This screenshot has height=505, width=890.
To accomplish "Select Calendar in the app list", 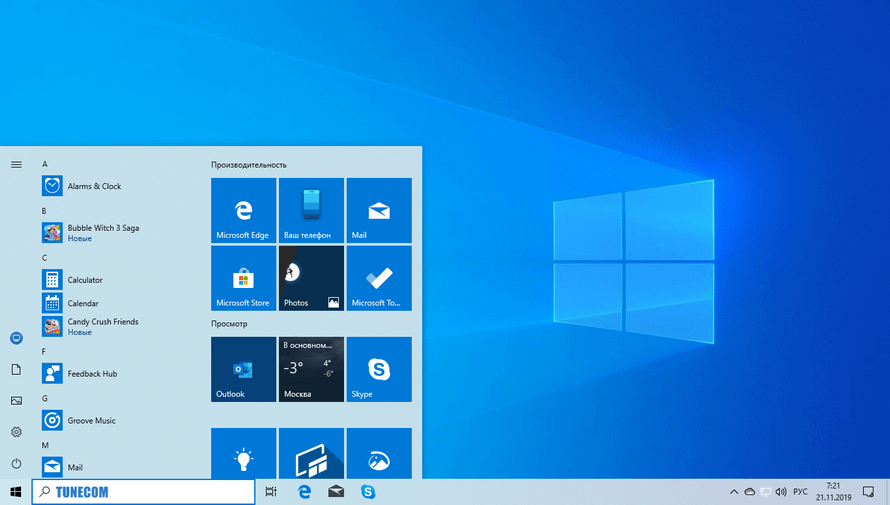I will point(83,303).
